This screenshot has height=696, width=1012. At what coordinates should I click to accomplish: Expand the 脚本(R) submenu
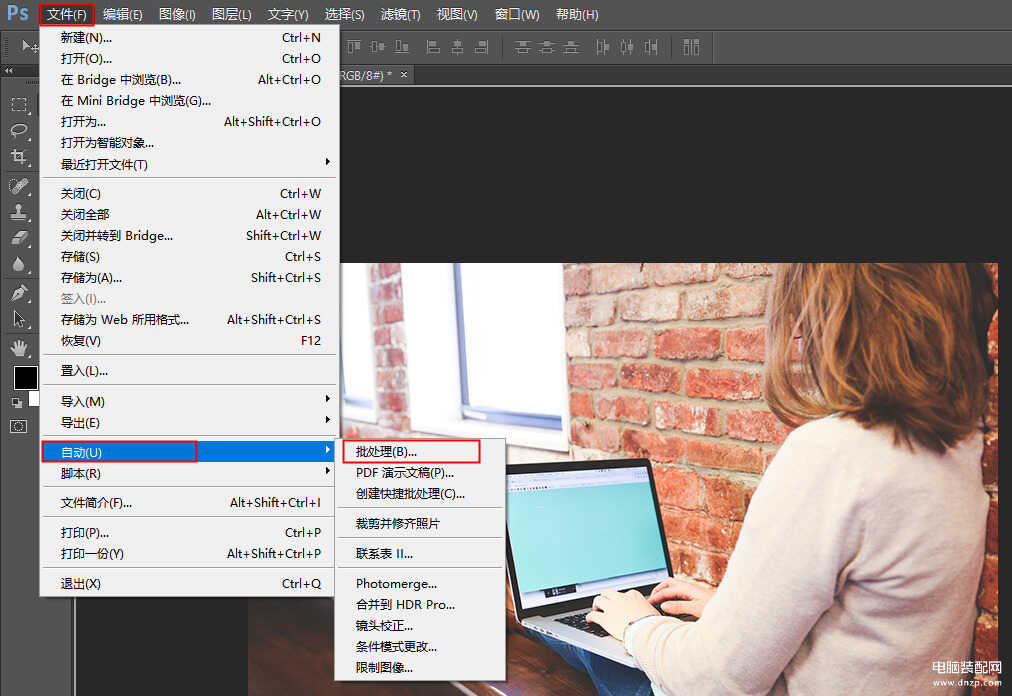[x=189, y=473]
